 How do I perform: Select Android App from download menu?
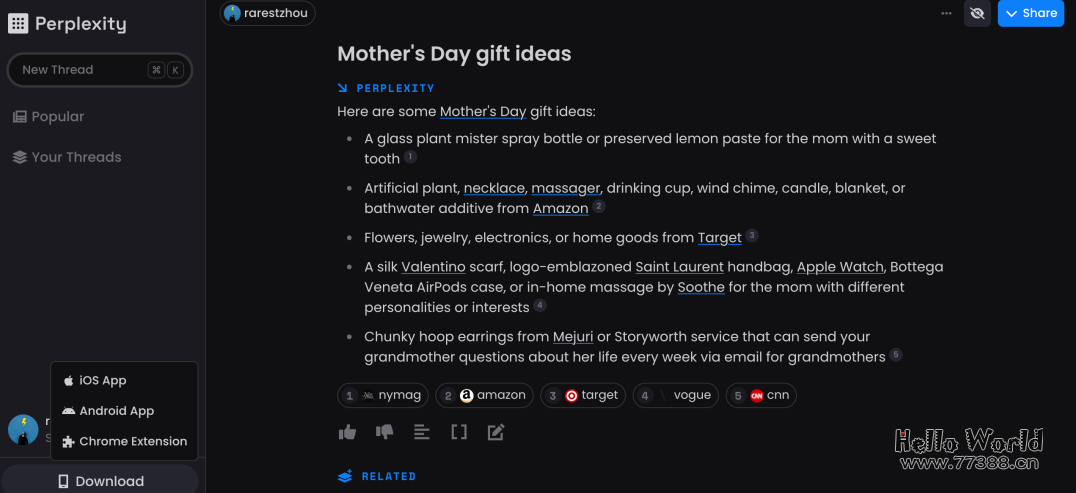116,411
